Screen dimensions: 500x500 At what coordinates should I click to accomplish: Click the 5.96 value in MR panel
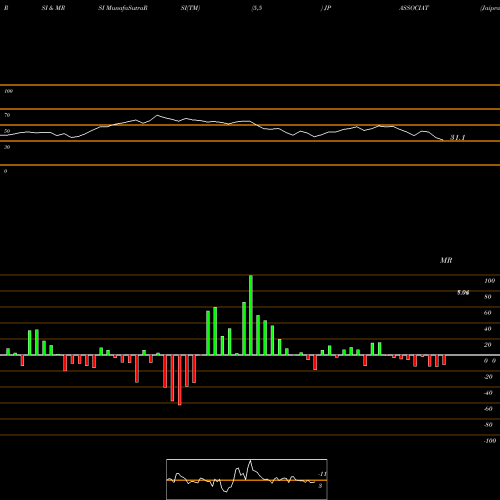(x=463, y=293)
